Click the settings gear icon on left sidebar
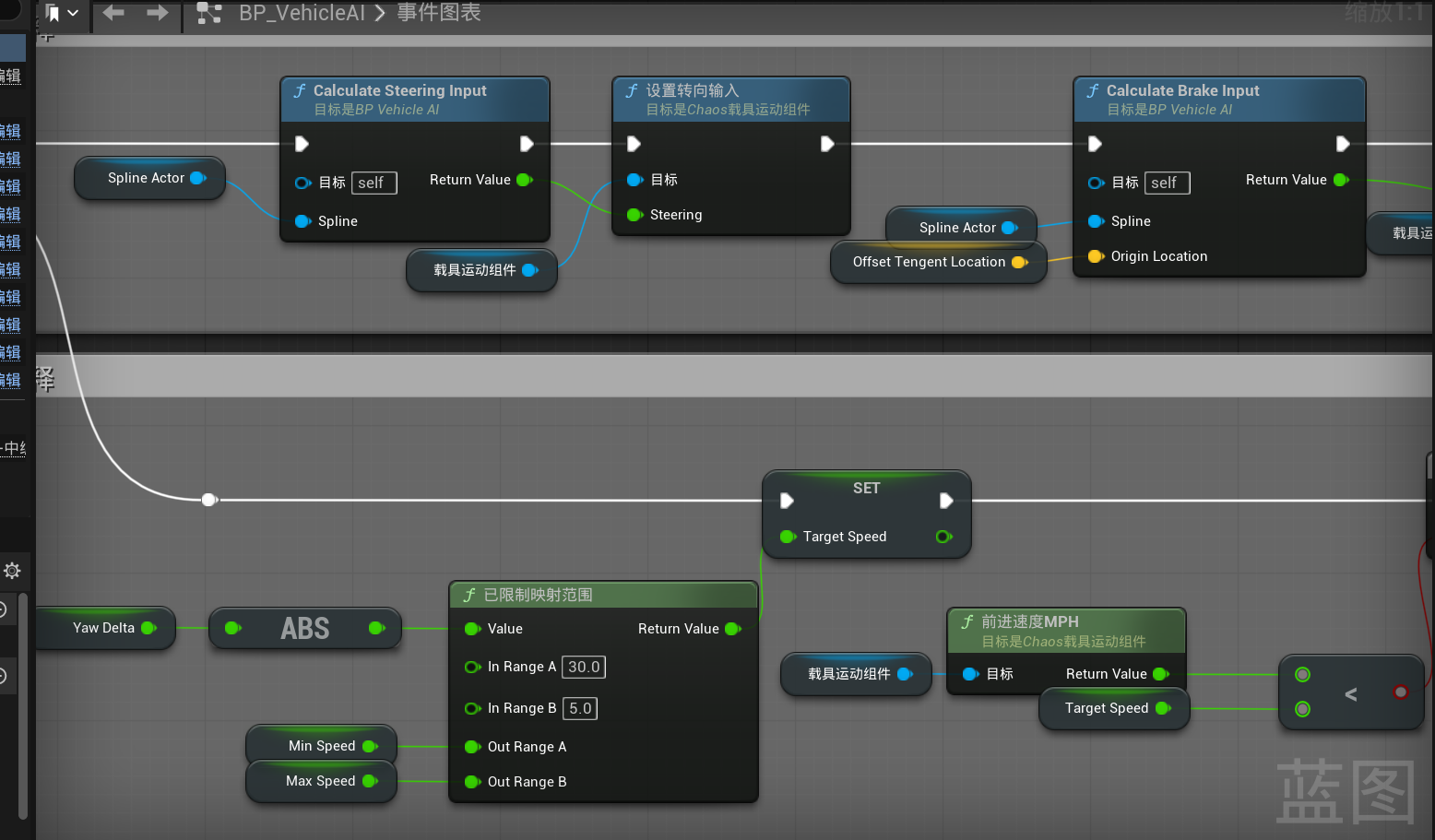Viewport: 1435px width, 840px height. click(12, 571)
